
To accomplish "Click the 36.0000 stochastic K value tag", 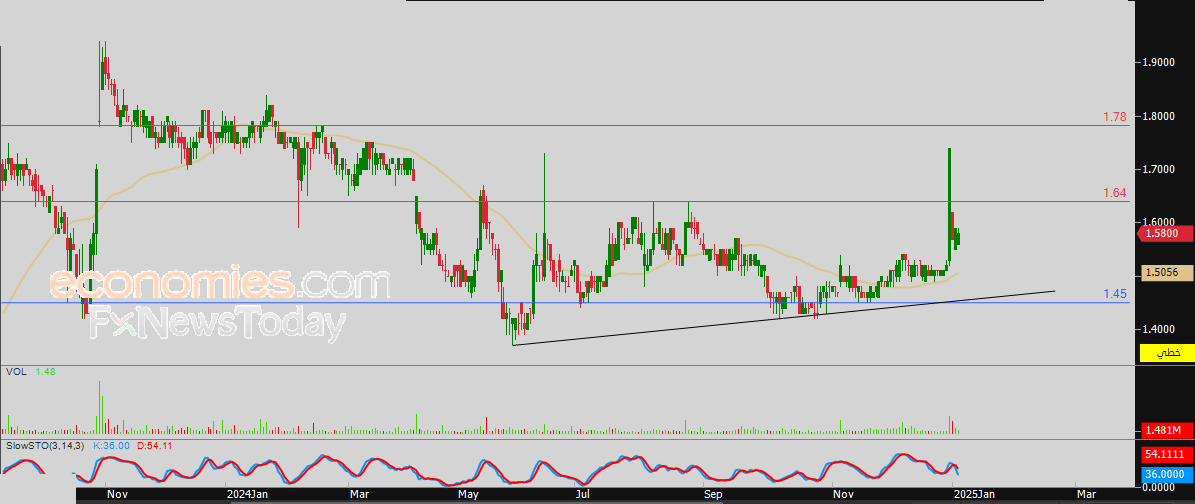I will coord(1166,474).
